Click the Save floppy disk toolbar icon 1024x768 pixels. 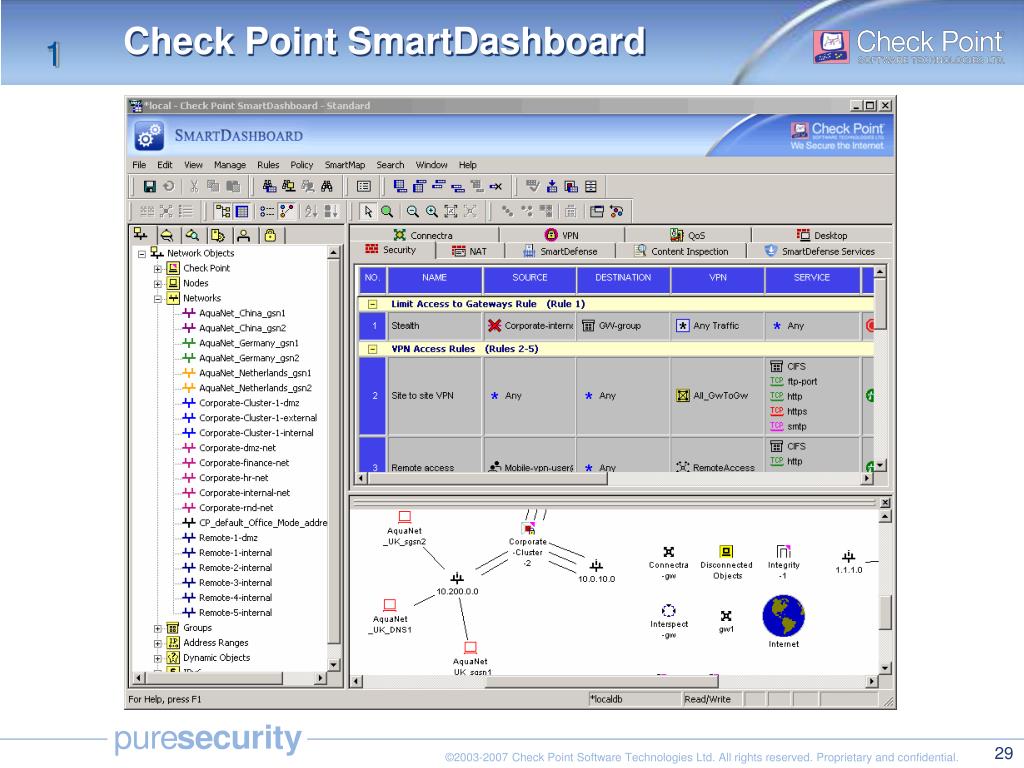click(x=150, y=186)
